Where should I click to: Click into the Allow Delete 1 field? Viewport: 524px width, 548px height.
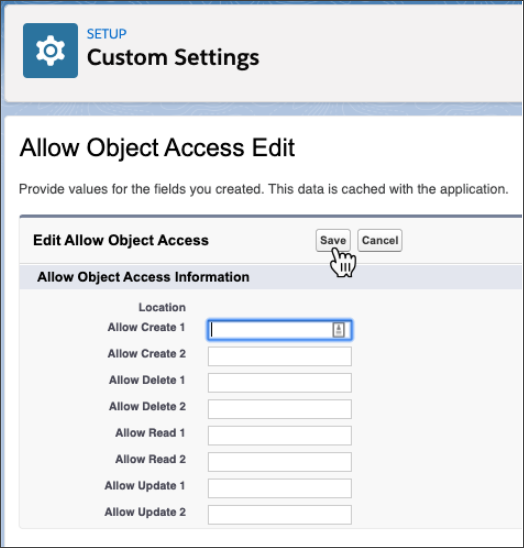[280, 383]
